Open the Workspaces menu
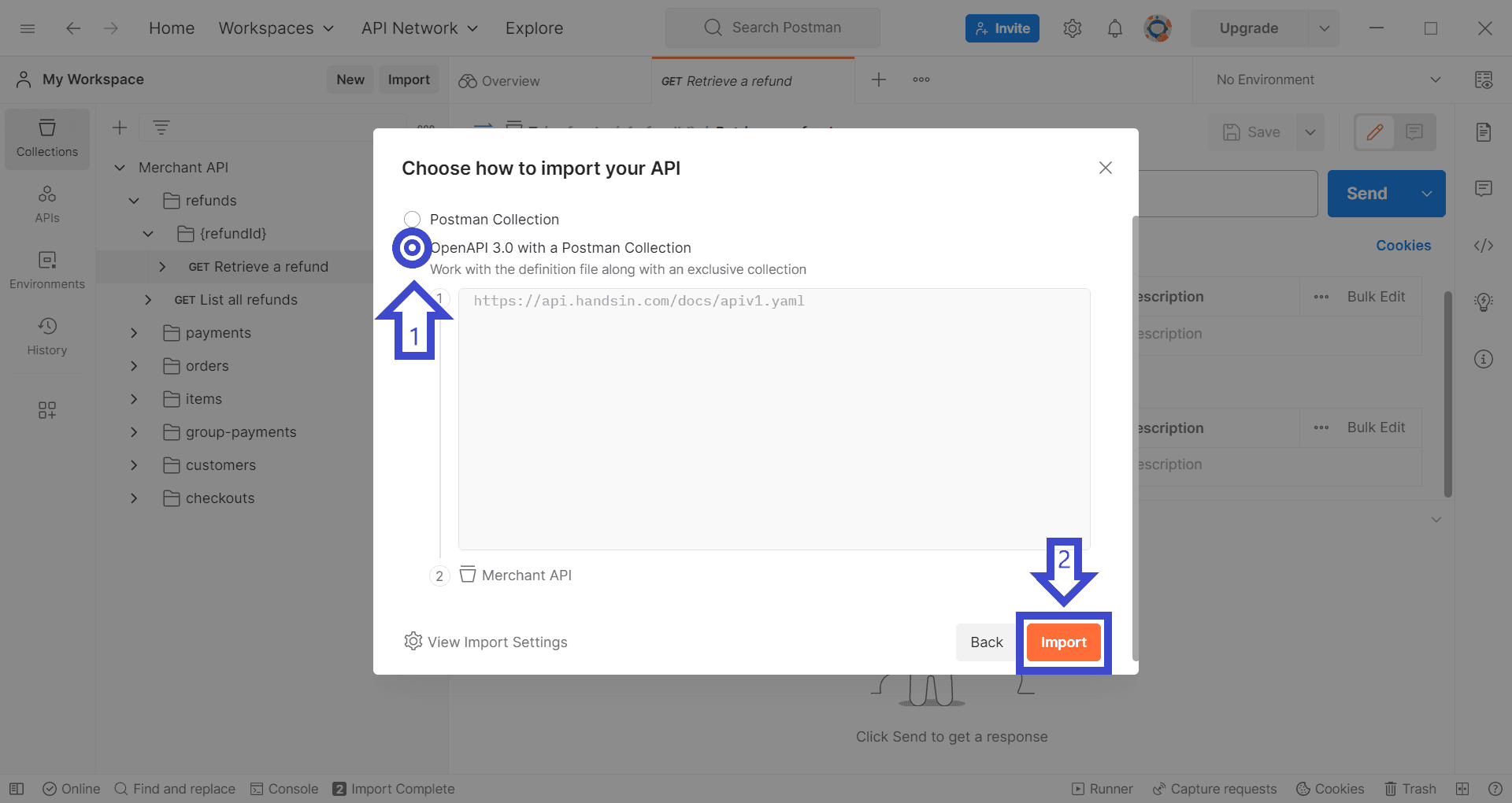Screen dimensions: 1512x803 tap(276, 28)
